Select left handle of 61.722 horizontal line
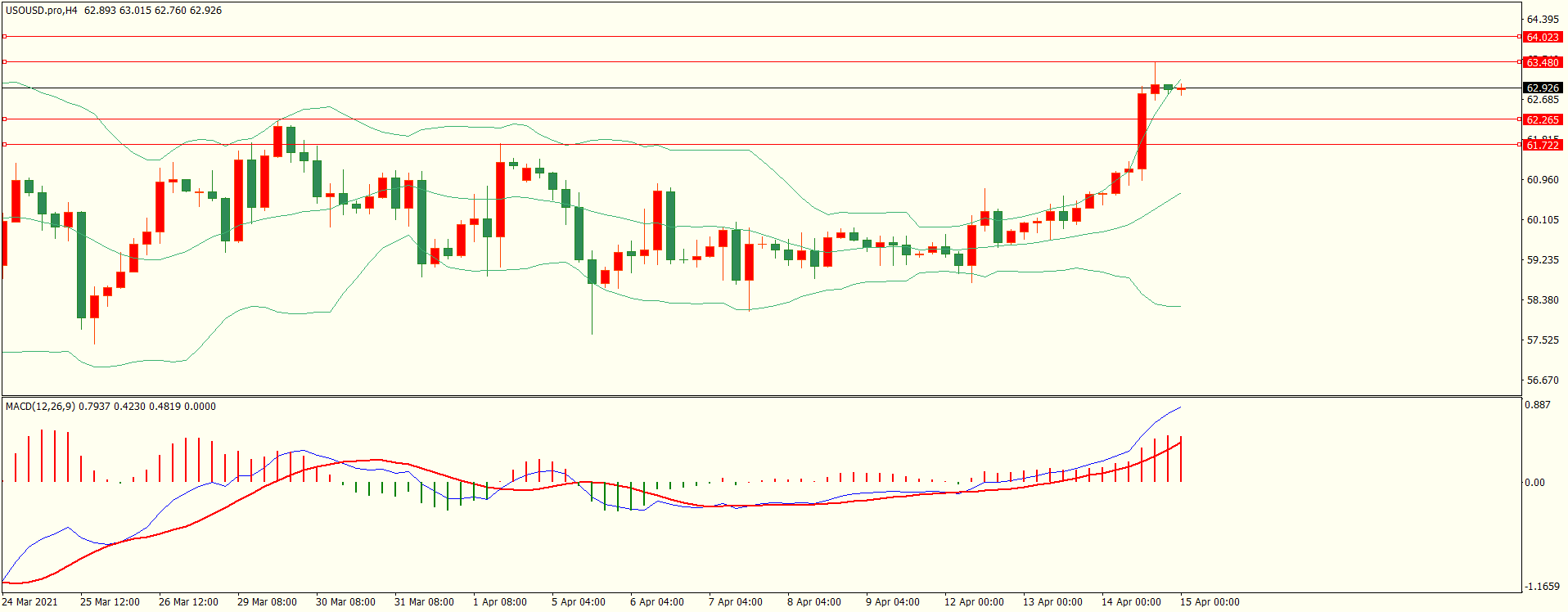The image size is (1568, 612). pos(5,144)
